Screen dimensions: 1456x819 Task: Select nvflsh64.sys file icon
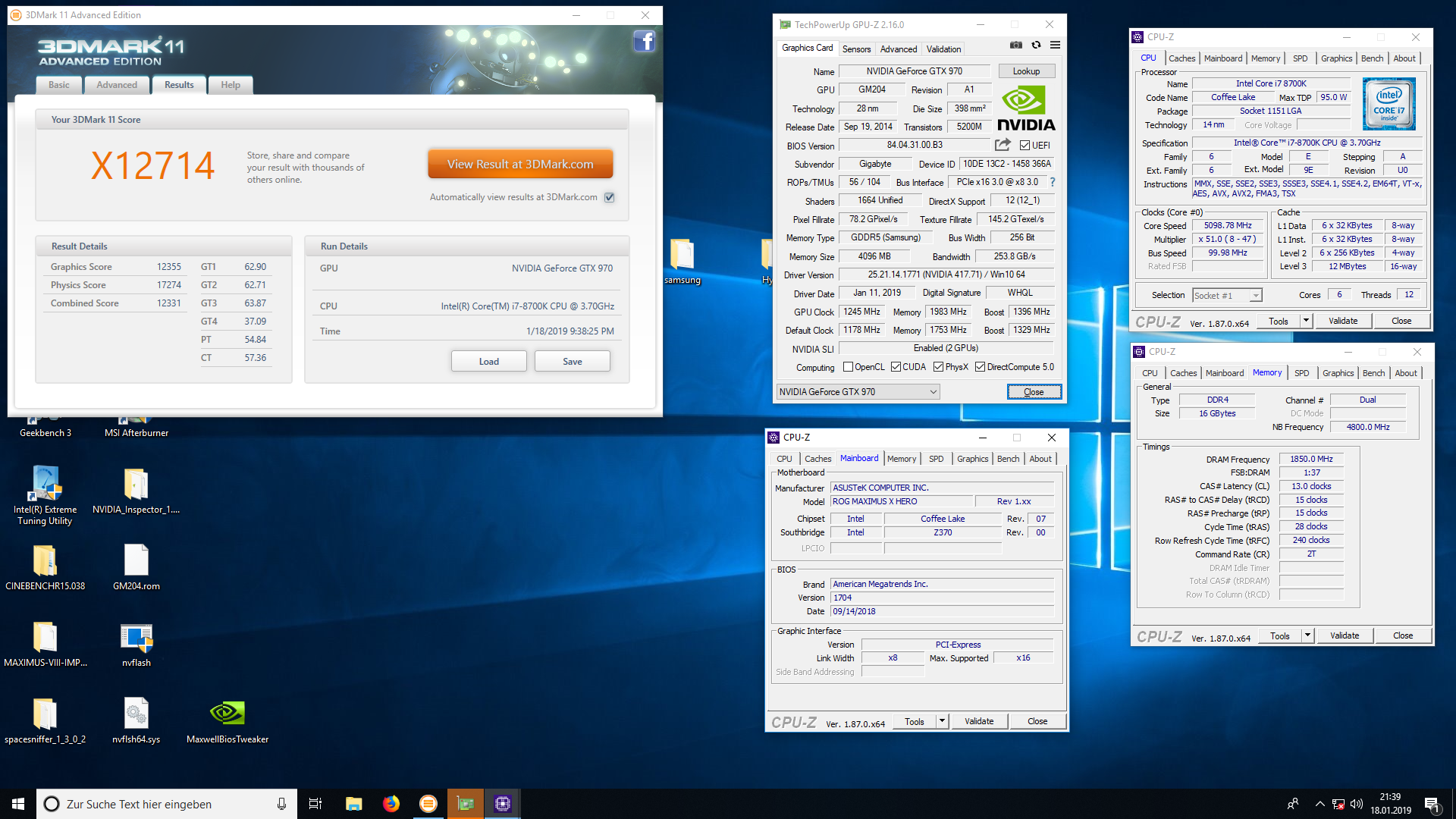(x=136, y=720)
